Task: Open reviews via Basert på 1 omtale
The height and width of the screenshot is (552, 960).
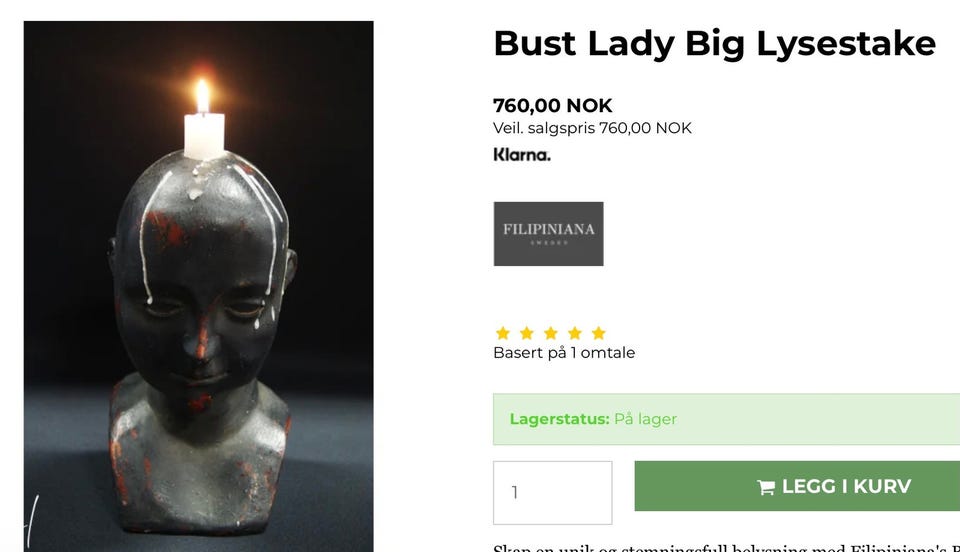Action: coord(564,352)
